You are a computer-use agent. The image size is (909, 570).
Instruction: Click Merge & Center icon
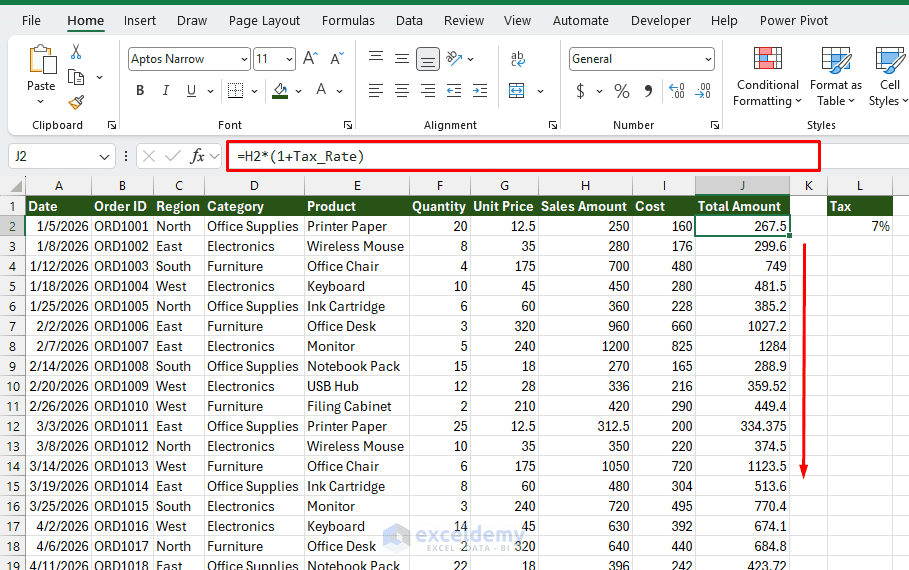(x=517, y=90)
